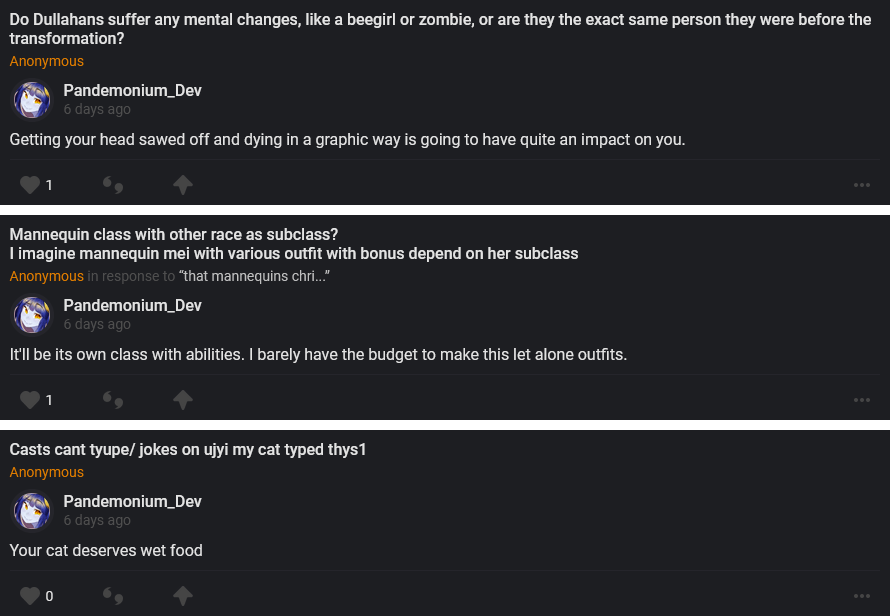Like the Dullahans answer with the heart icon
The image size is (890, 616).
(30, 185)
